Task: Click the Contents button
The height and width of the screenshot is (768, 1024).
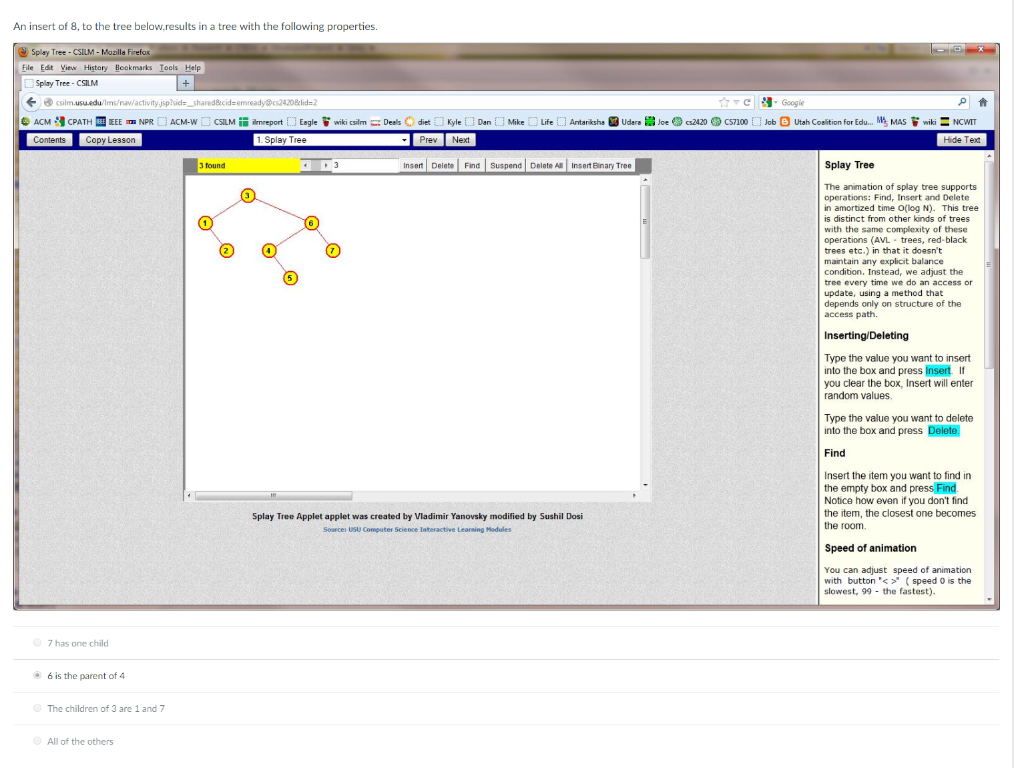Action: coord(50,140)
